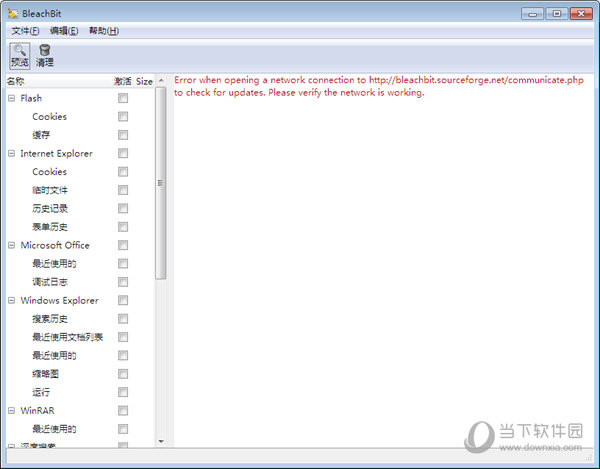The height and width of the screenshot is (469, 600).
Task: Close the BleachBit window
Action: pos(581,14)
